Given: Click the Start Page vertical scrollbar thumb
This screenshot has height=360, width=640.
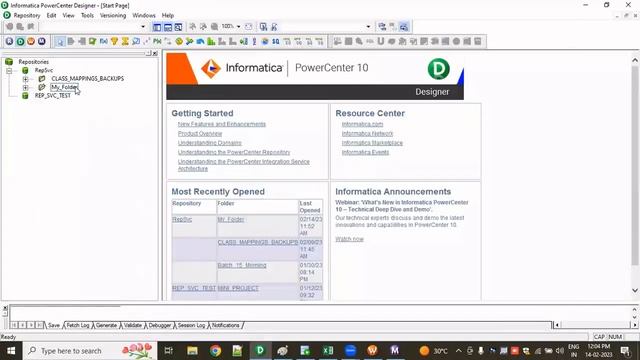Looking at the screenshot, I should 635,165.
